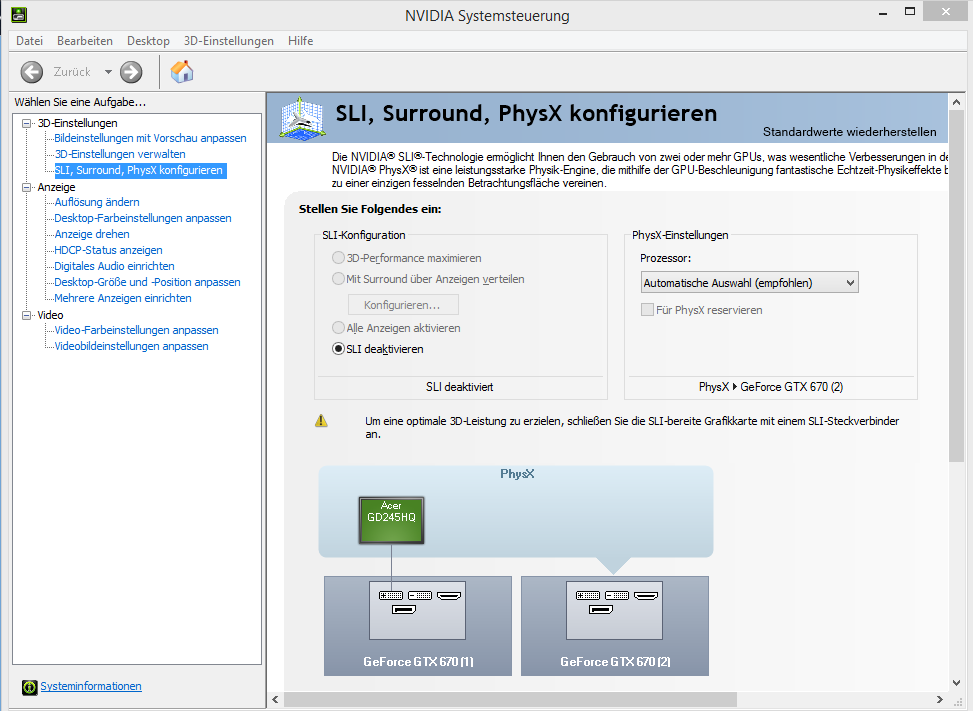Click the yellow warning triangle icon
Viewport: 973px width, 711px height.
pyautogui.click(x=321, y=421)
